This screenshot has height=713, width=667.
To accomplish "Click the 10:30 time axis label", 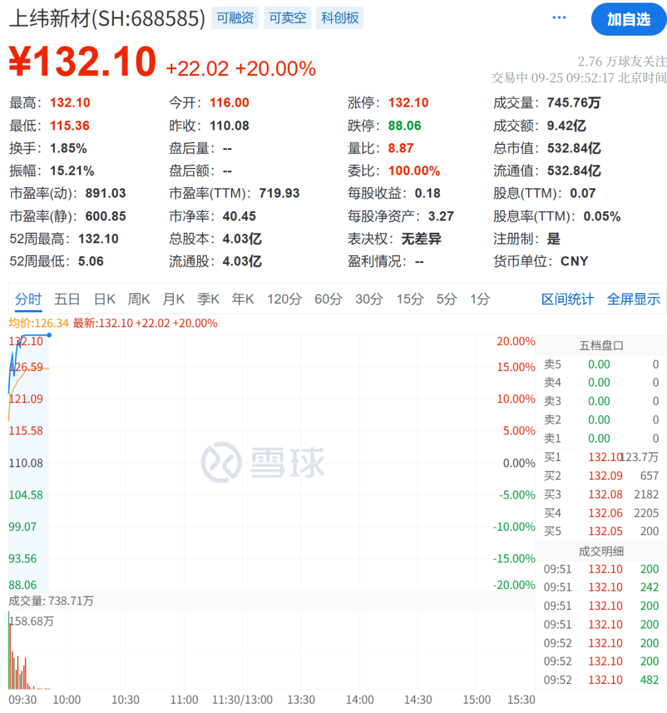I will 125,699.
